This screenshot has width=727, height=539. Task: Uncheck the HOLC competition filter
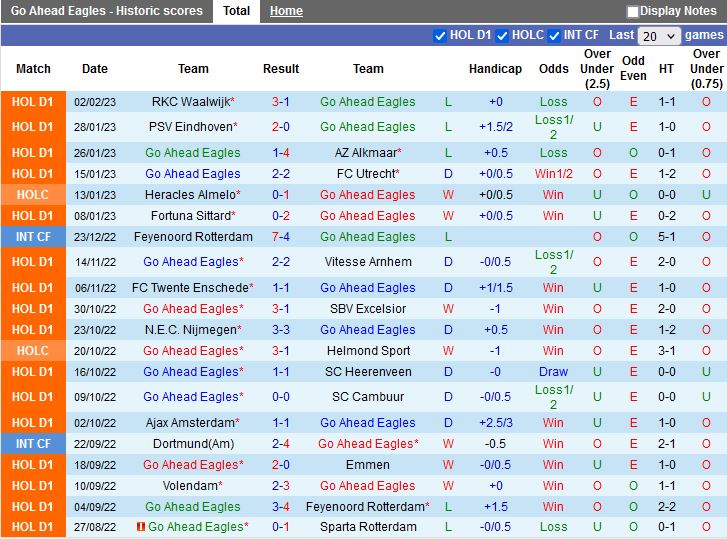coord(502,36)
